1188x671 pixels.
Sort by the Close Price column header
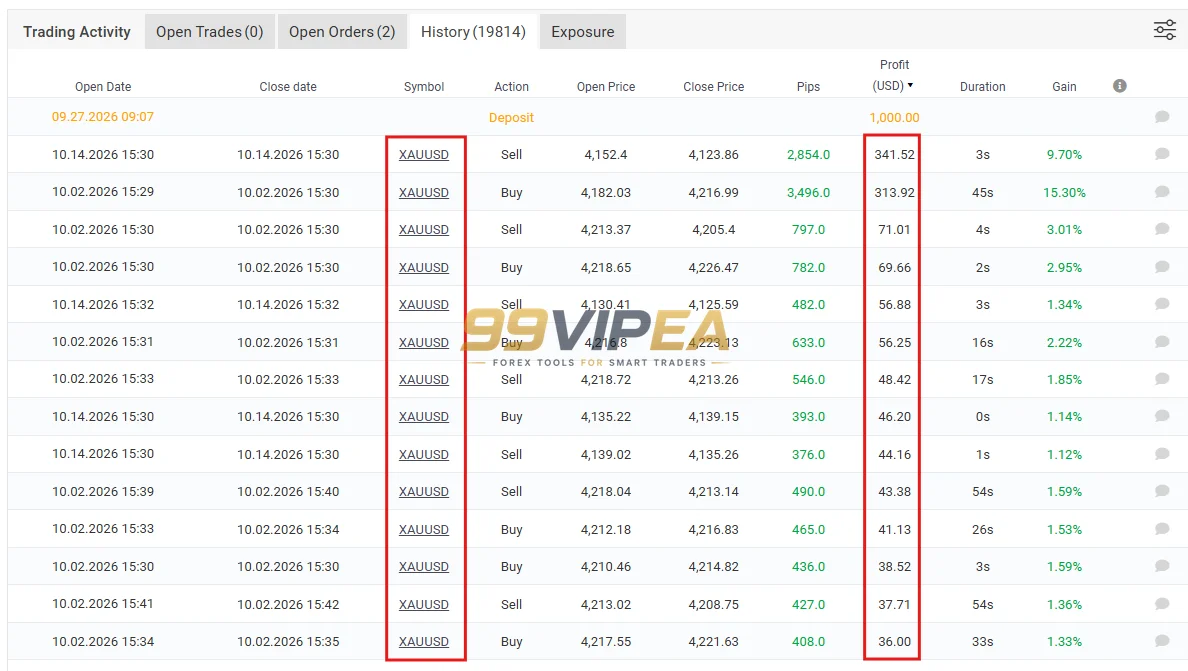pos(714,86)
